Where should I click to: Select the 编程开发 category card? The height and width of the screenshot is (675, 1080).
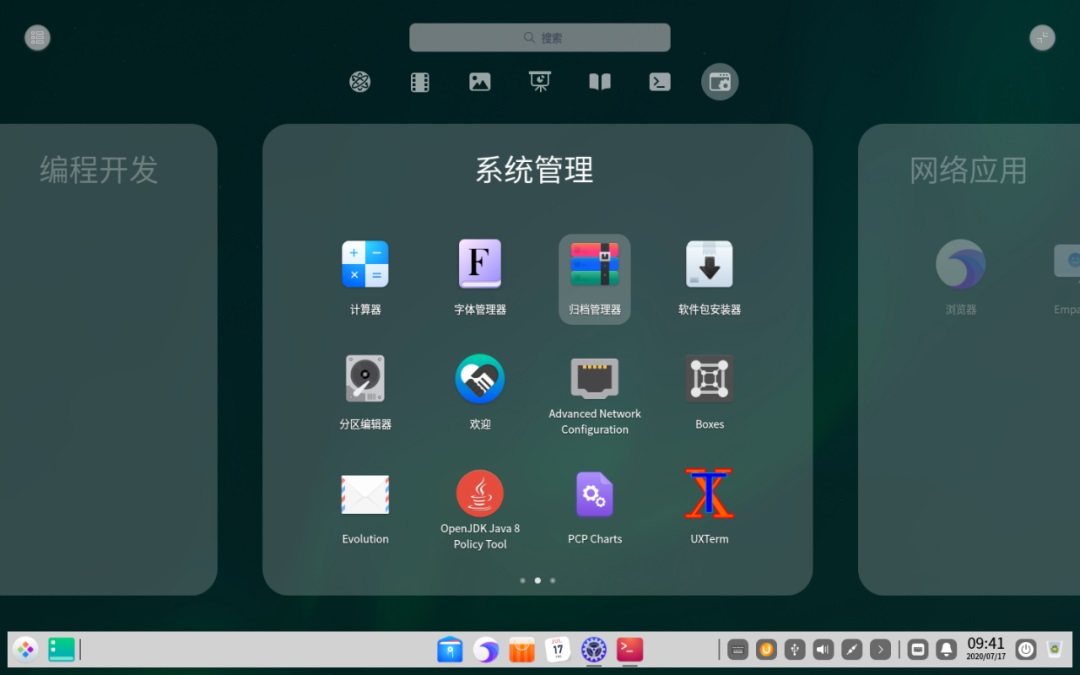pyautogui.click(x=108, y=360)
